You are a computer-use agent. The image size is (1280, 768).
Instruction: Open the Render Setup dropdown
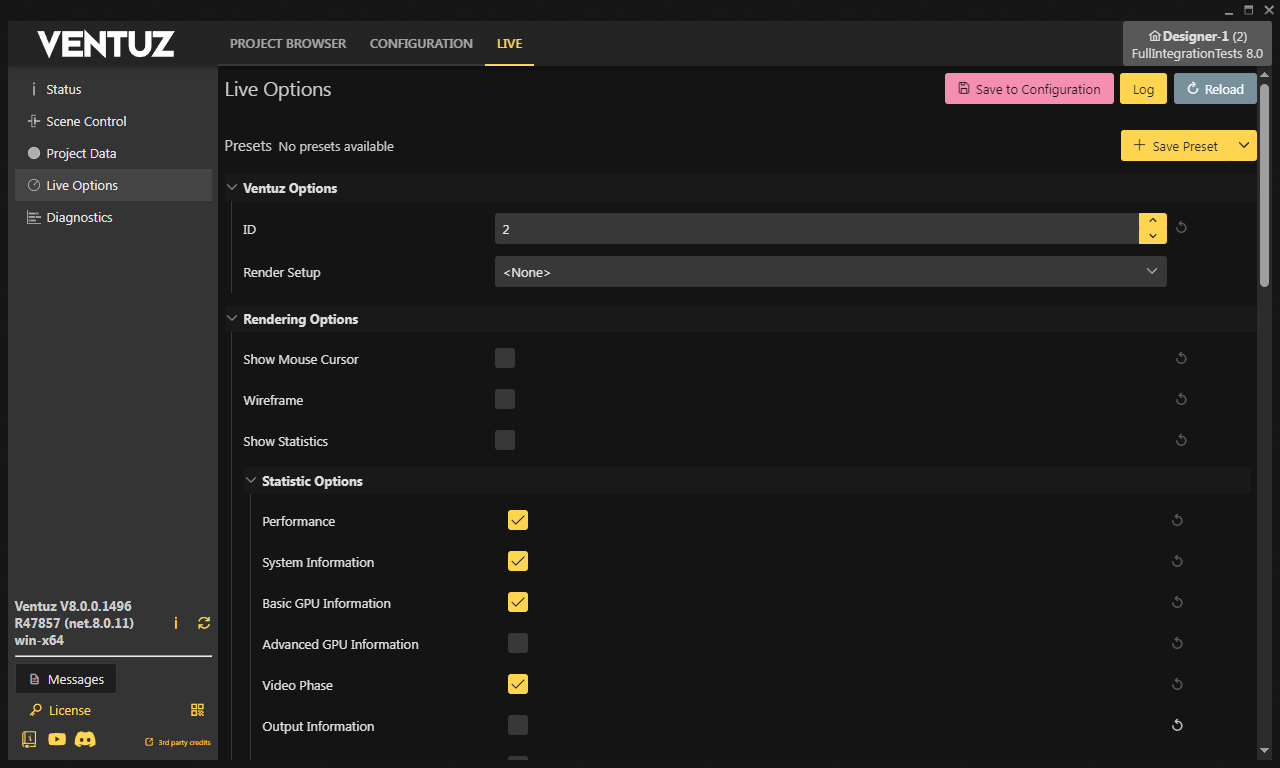(x=830, y=272)
